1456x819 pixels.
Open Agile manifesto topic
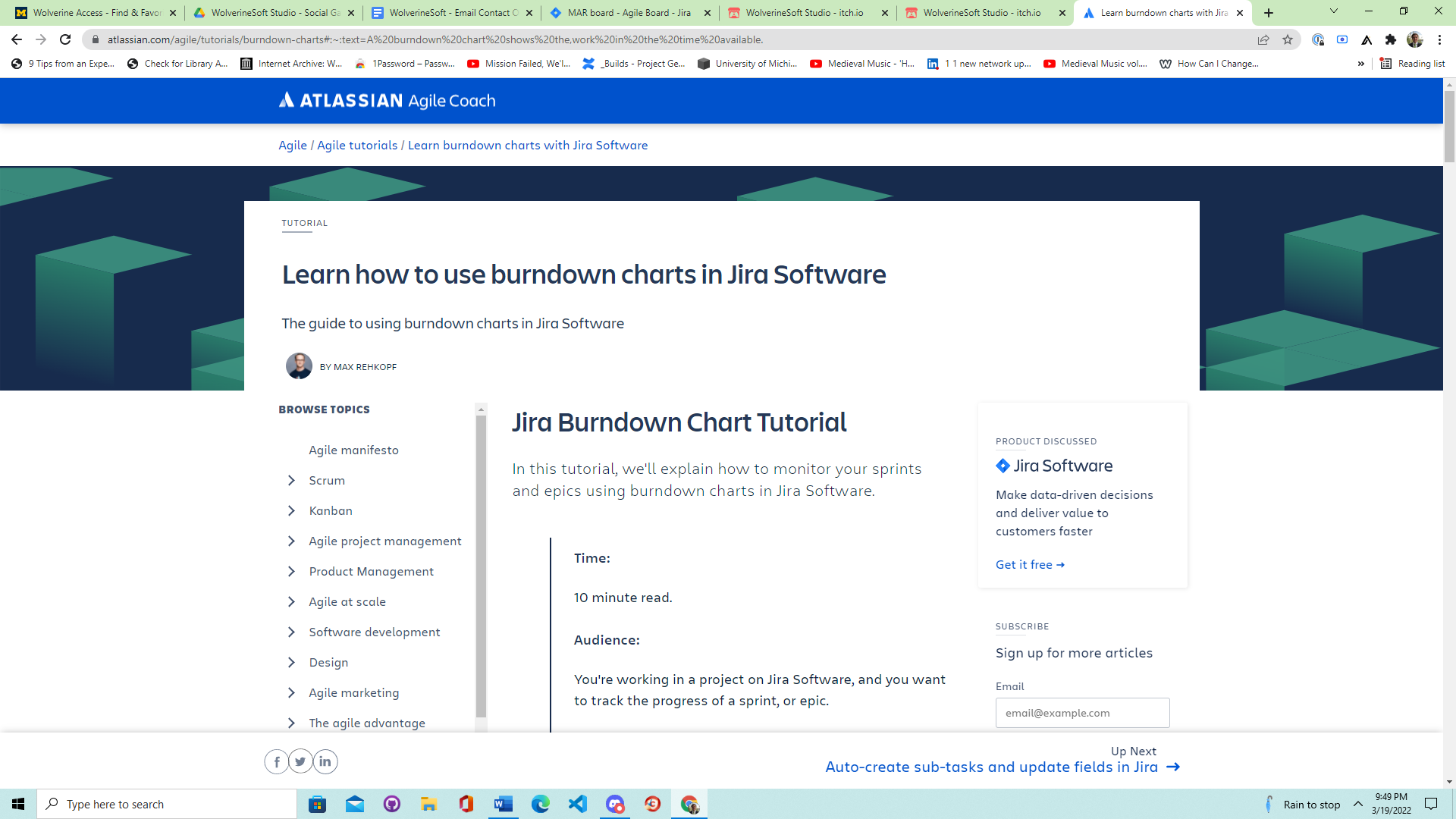tap(353, 450)
